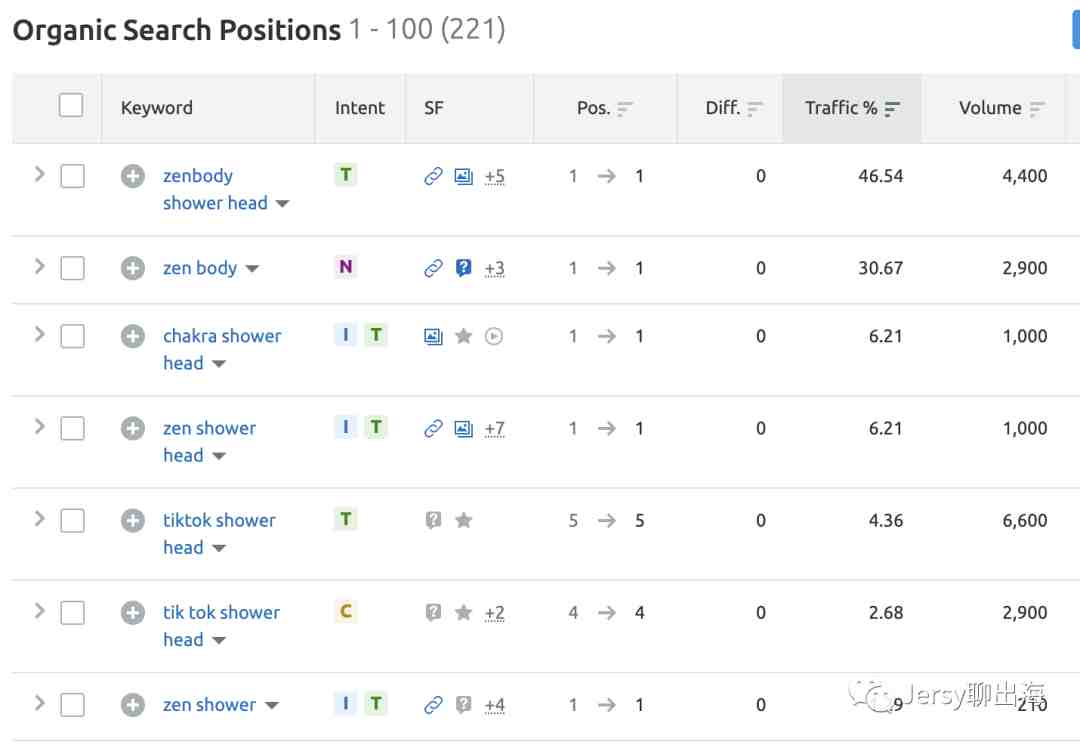The image size is (1080, 745).
Task: Open the chakra shower head keyword link
Action: point(222,349)
